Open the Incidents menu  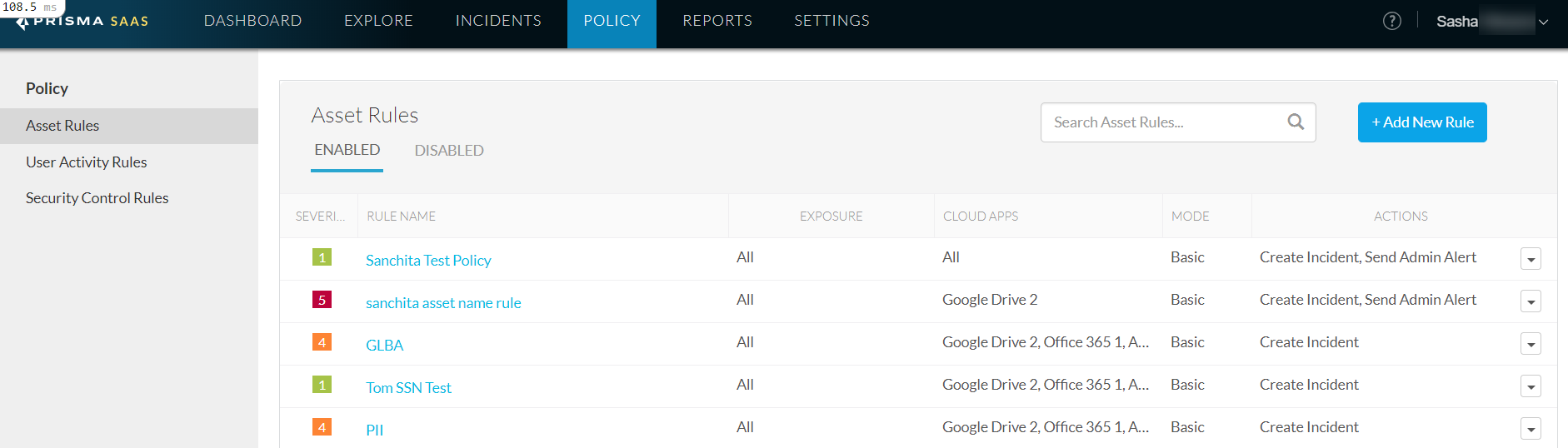coord(498,21)
